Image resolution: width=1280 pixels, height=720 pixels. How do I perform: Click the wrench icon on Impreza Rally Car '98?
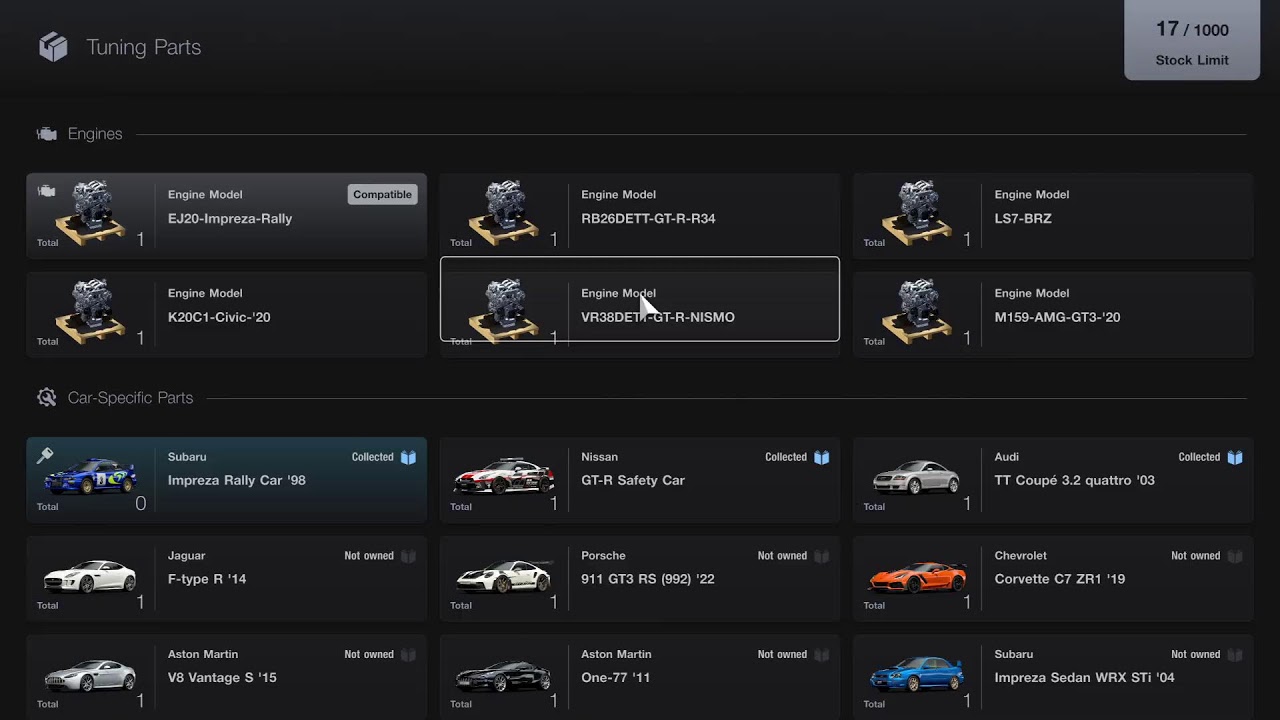[x=45, y=456]
